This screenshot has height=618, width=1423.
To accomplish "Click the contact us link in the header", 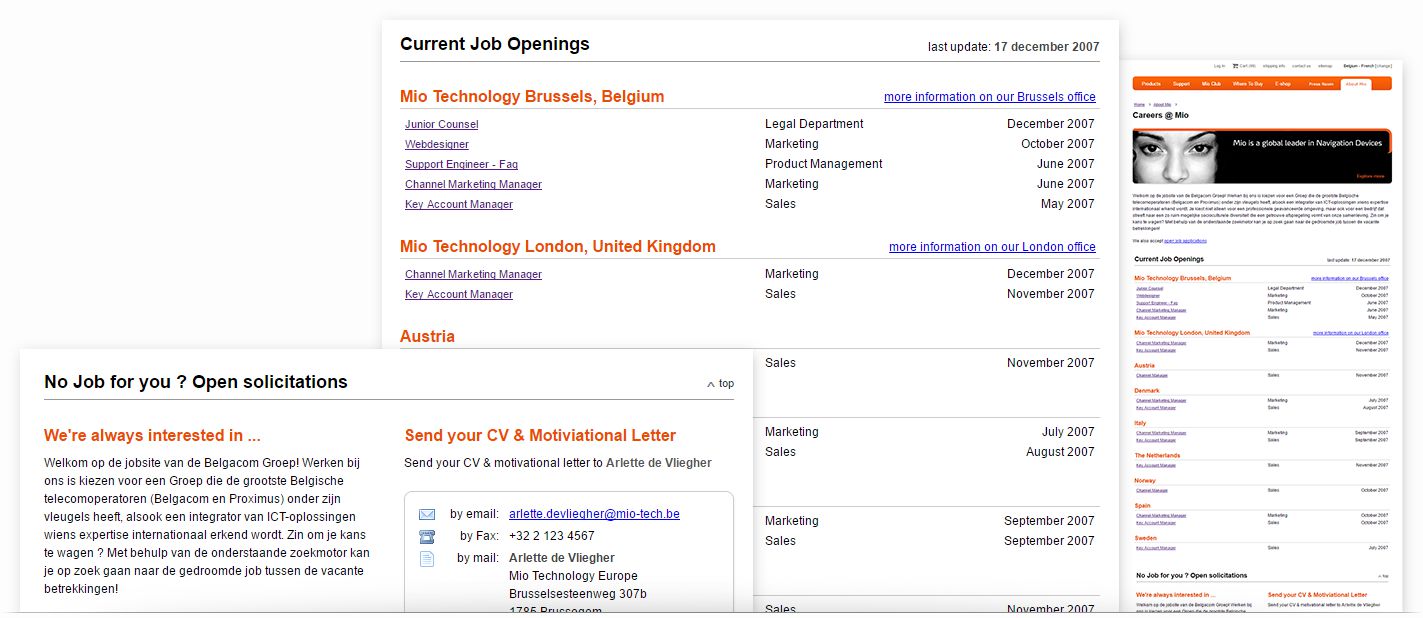I will [x=1301, y=66].
